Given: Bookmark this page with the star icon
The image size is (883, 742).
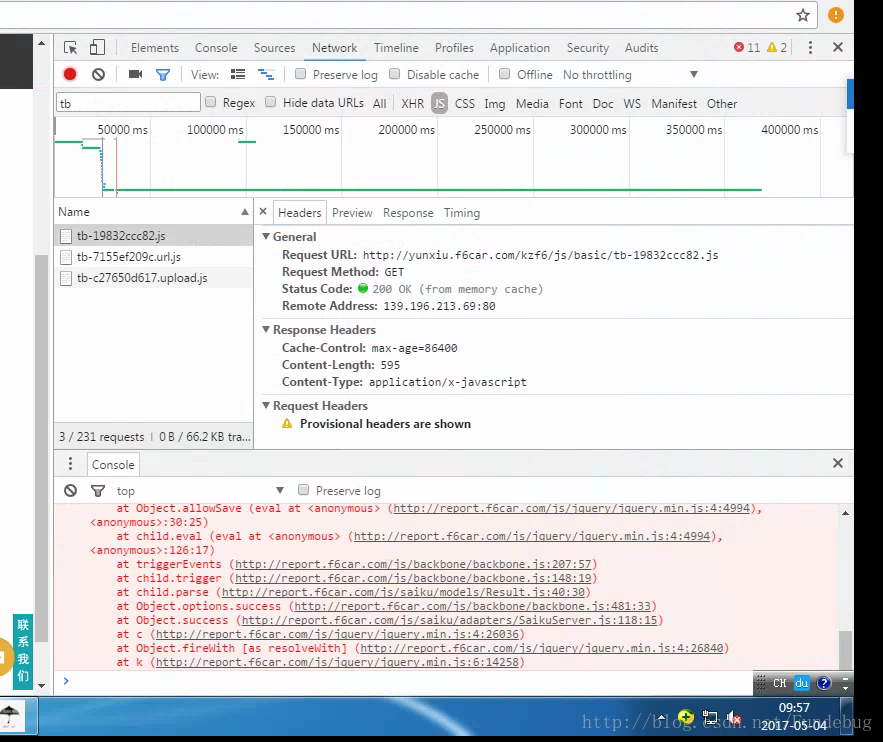Looking at the screenshot, I should (803, 15).
